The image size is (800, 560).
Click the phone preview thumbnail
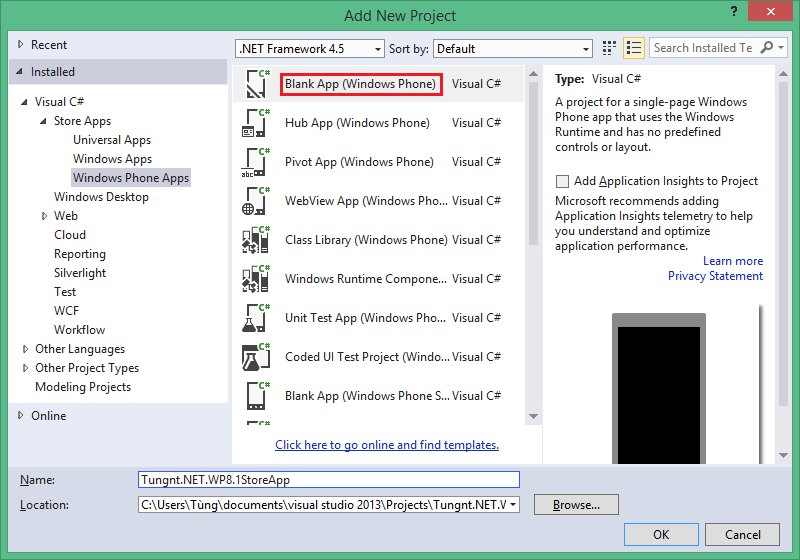[659, 389]
